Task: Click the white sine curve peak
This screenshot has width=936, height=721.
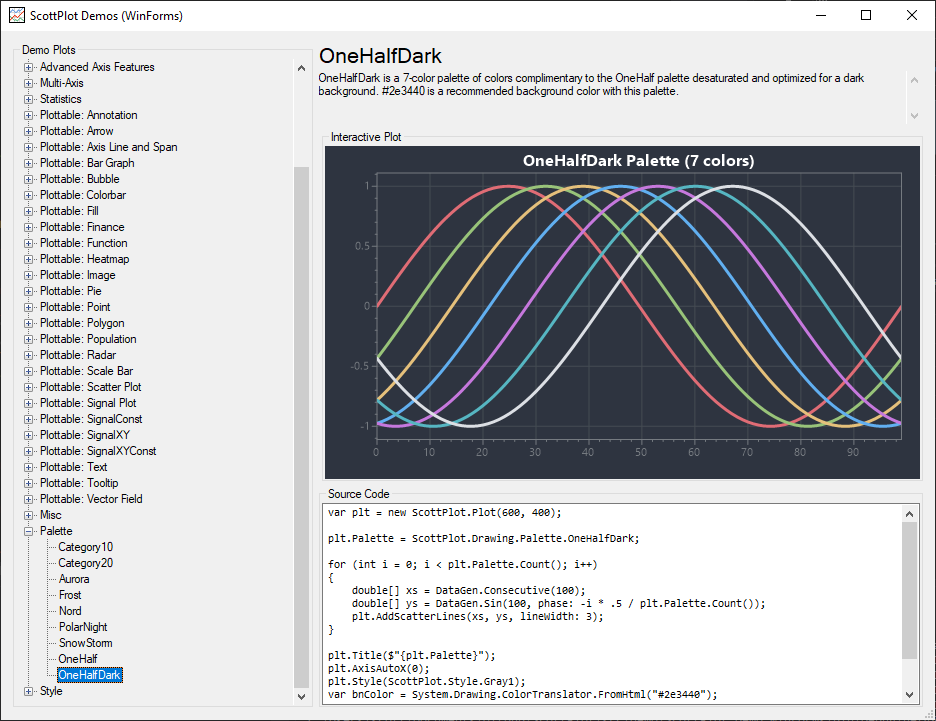Action: click(x=733, y=187)
